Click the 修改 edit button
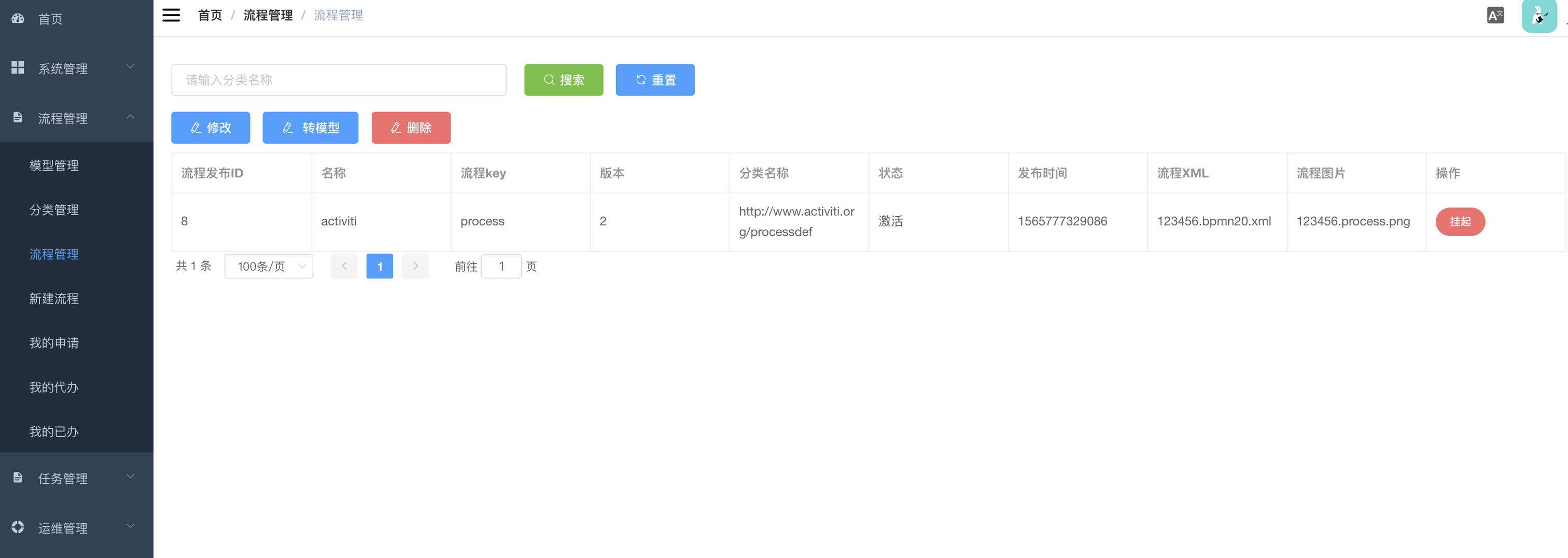Viewport: 1568px width, 558px height. 211,128
